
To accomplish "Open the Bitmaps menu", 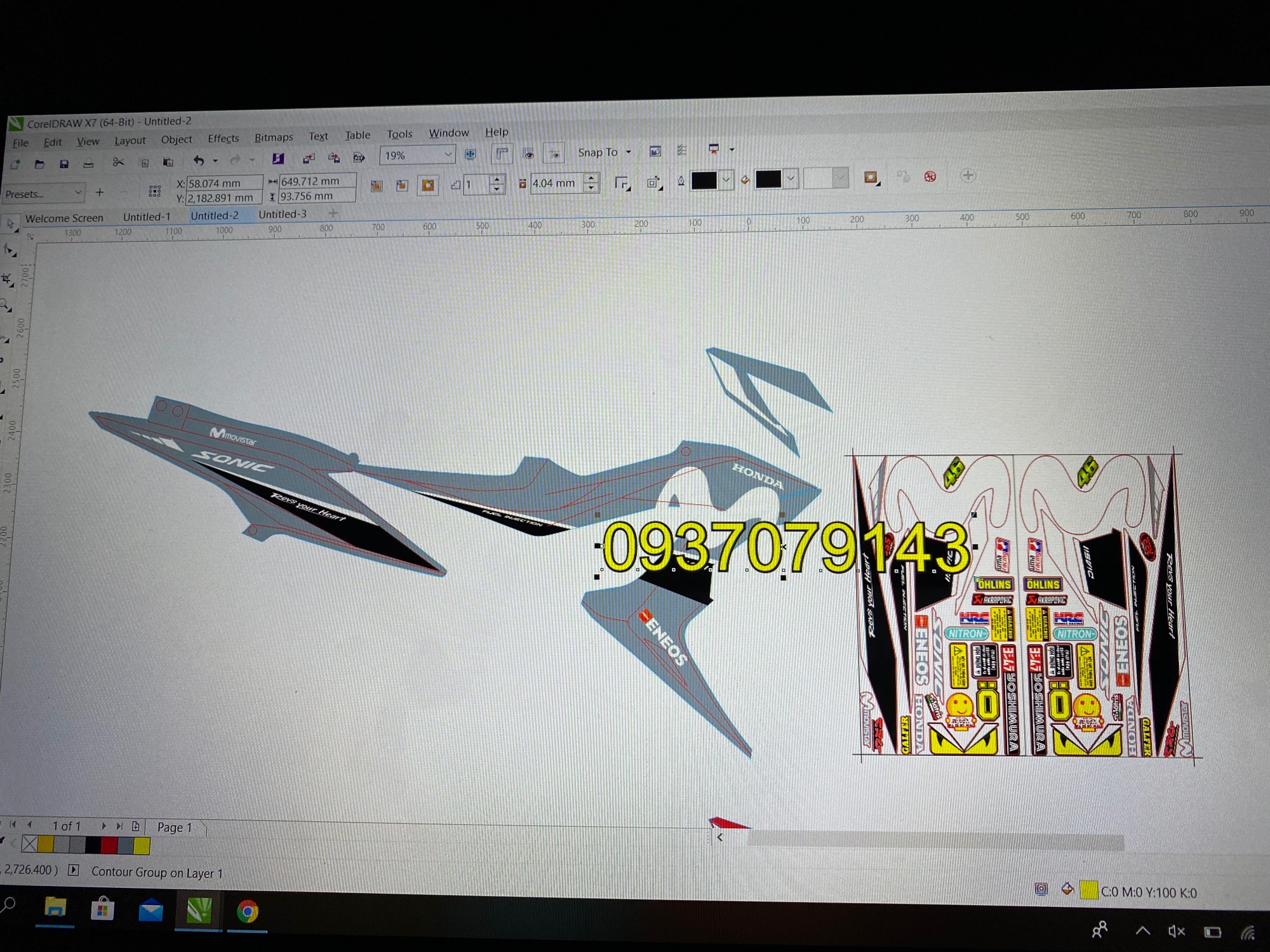I will tap(274, 137).
